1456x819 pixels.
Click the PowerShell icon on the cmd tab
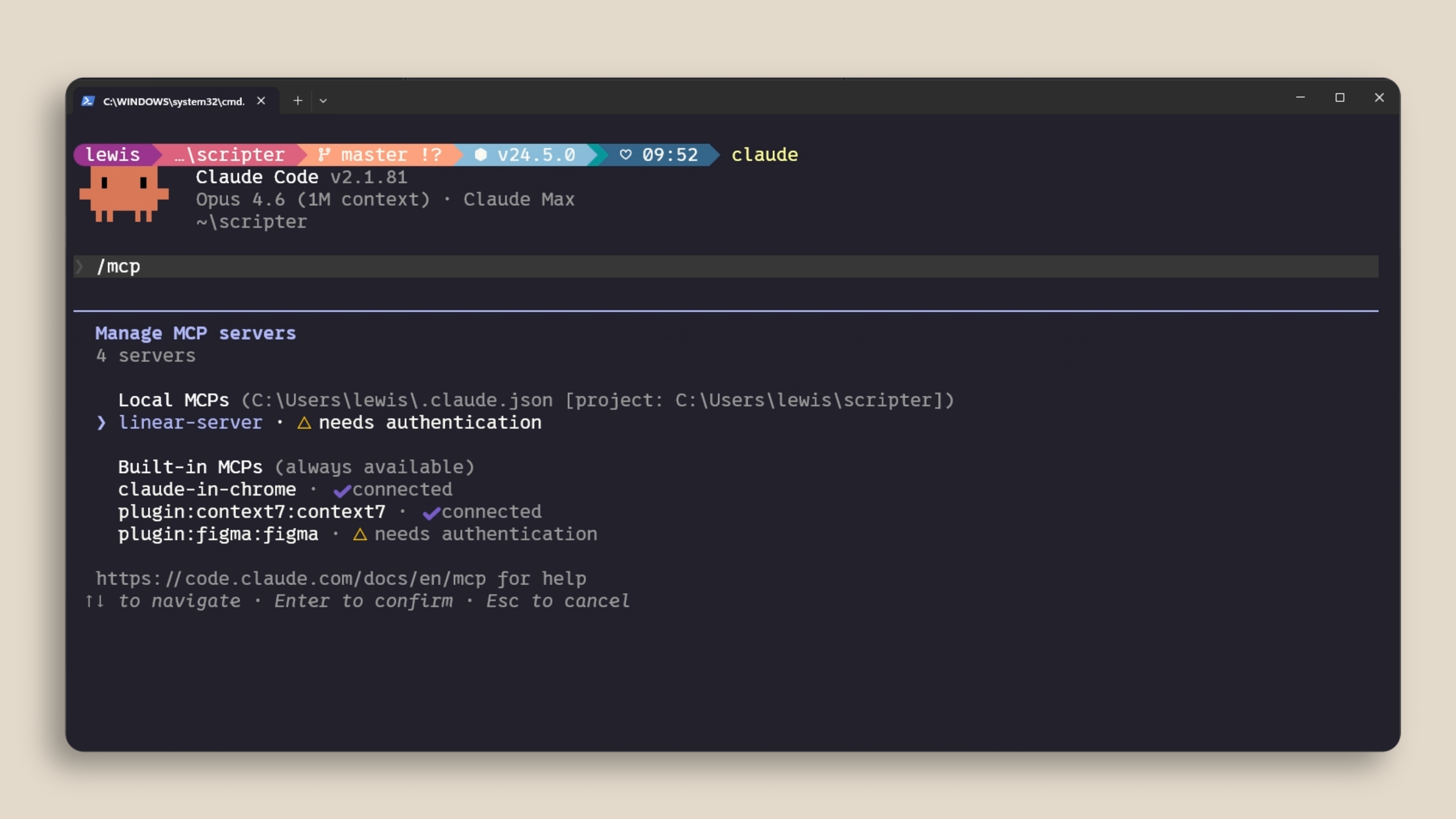(x=88, y=101)
